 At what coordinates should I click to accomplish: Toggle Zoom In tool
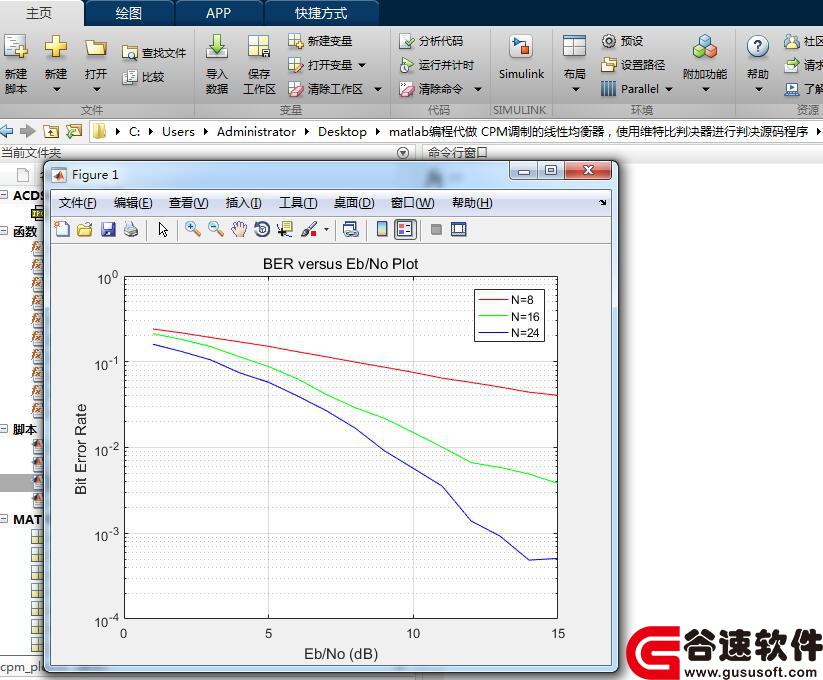coord(193,229)
